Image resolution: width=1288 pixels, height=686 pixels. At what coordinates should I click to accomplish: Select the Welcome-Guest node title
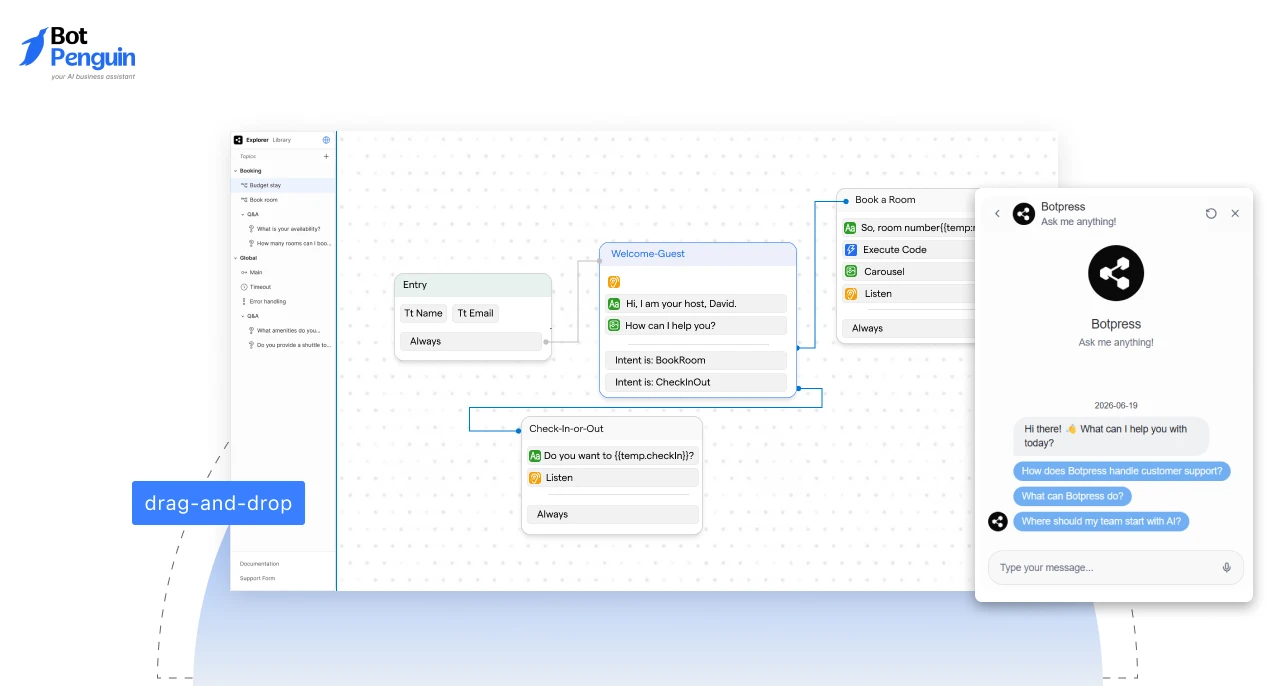pos(648,254)
